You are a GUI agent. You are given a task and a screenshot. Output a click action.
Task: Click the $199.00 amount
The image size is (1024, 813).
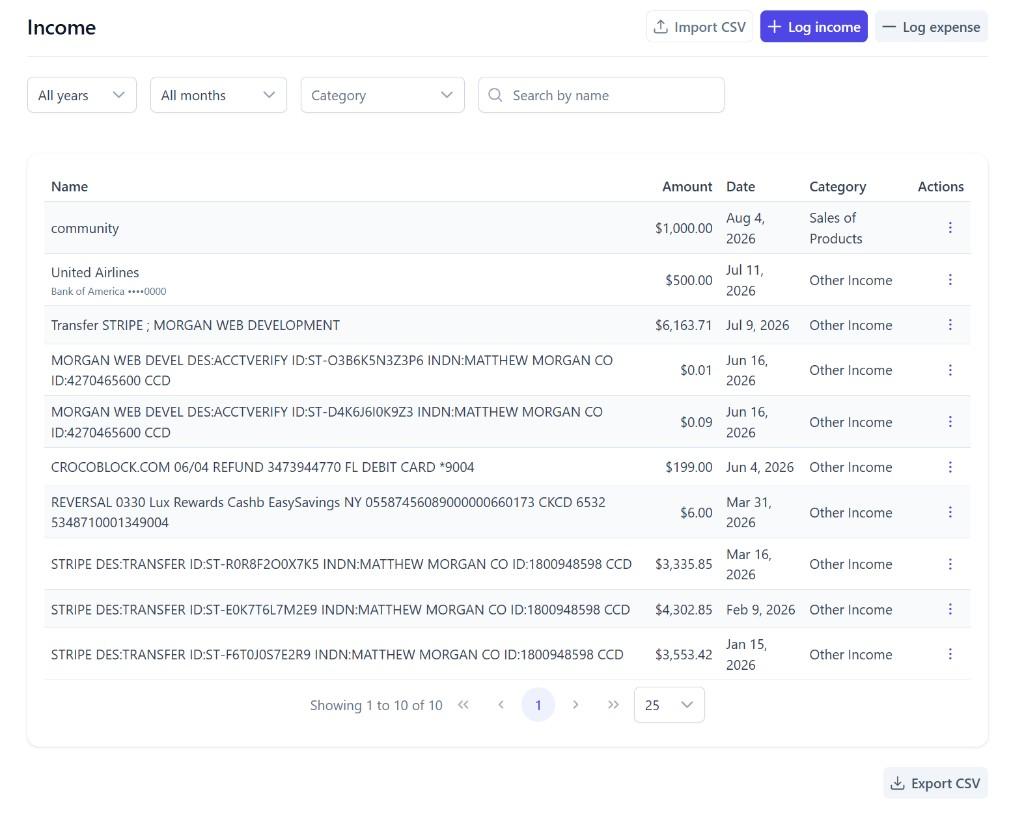point(689,467)
